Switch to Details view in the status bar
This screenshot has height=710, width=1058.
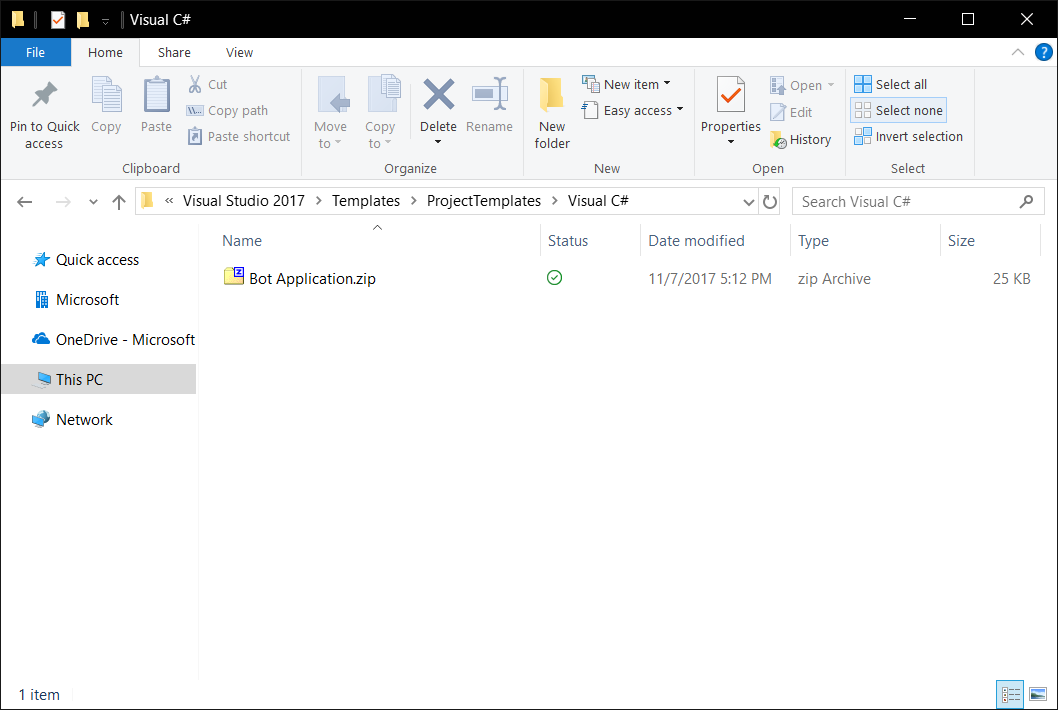[x=1010, y=694]
